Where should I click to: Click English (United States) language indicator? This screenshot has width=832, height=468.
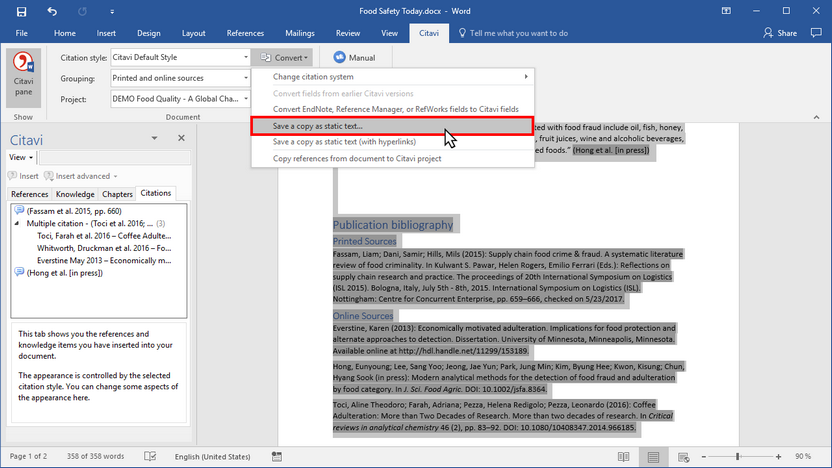(212, 456)
